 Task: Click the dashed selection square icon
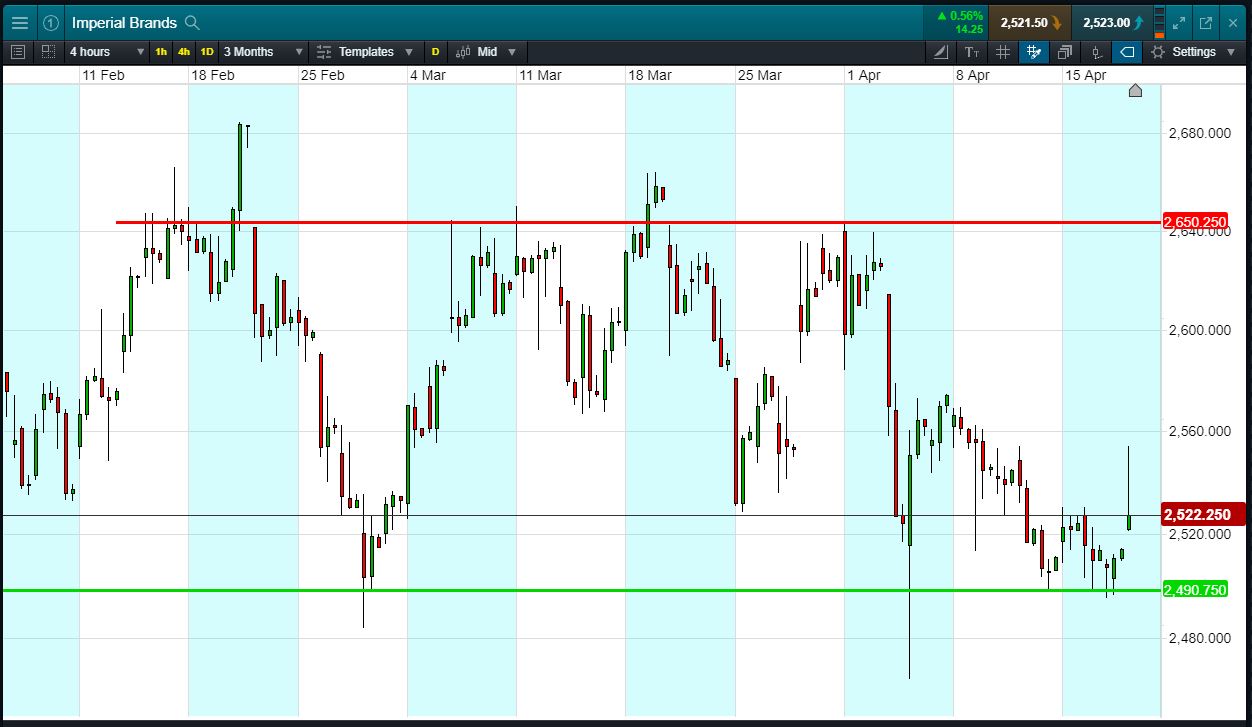coord(49,52)
